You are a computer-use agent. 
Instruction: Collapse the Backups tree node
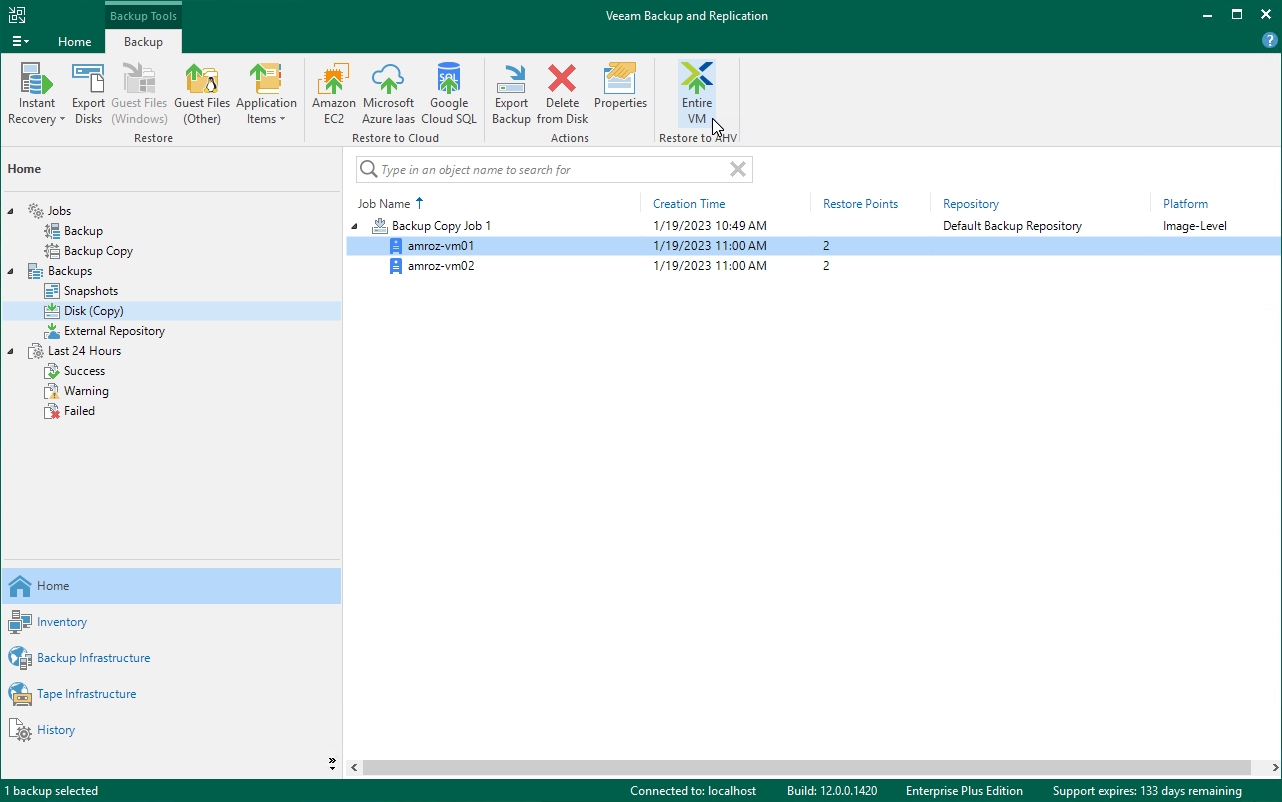point(11,271)
